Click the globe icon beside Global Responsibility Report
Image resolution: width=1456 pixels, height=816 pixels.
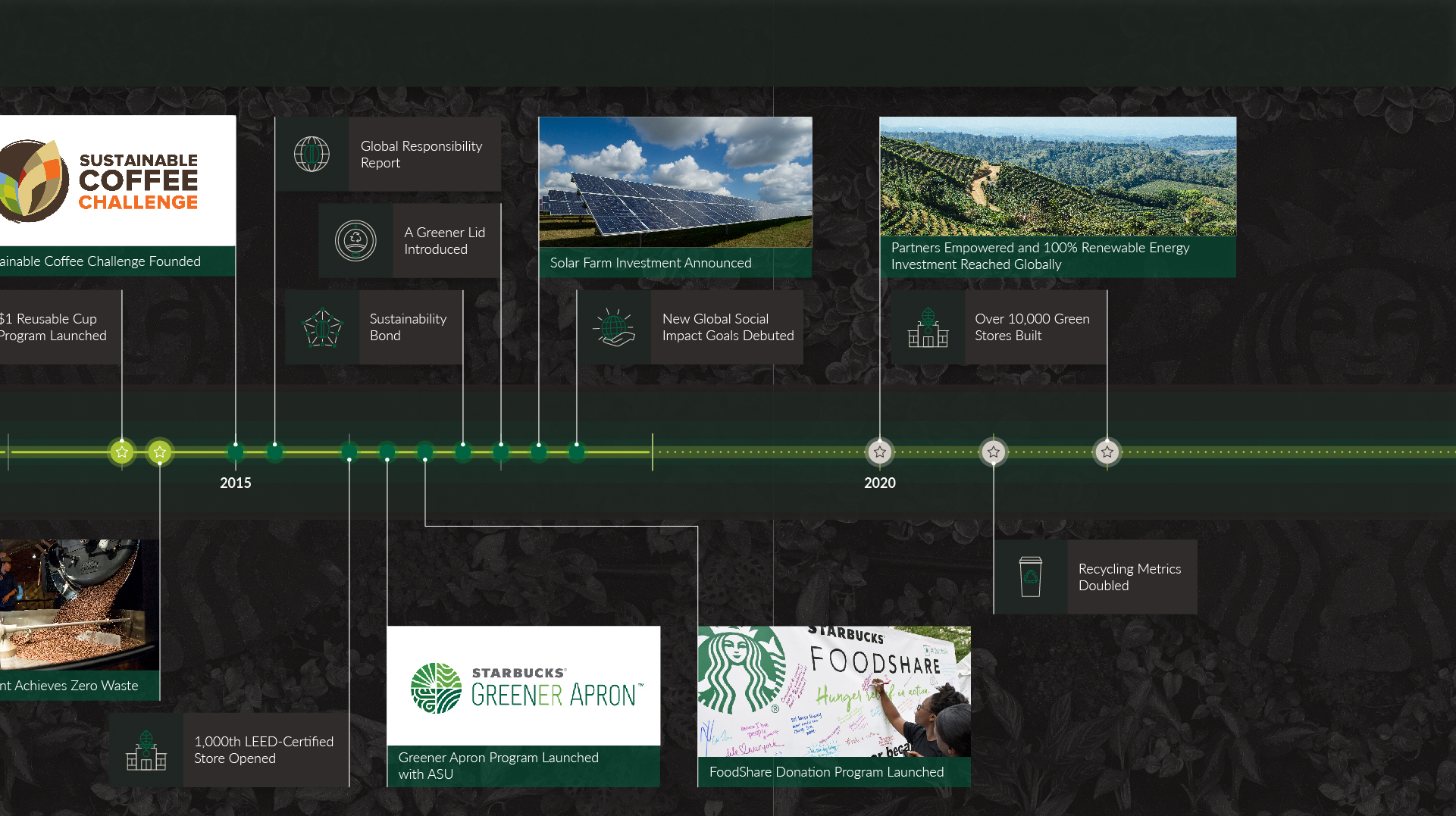pyautogui.click(x=312, y=154)
